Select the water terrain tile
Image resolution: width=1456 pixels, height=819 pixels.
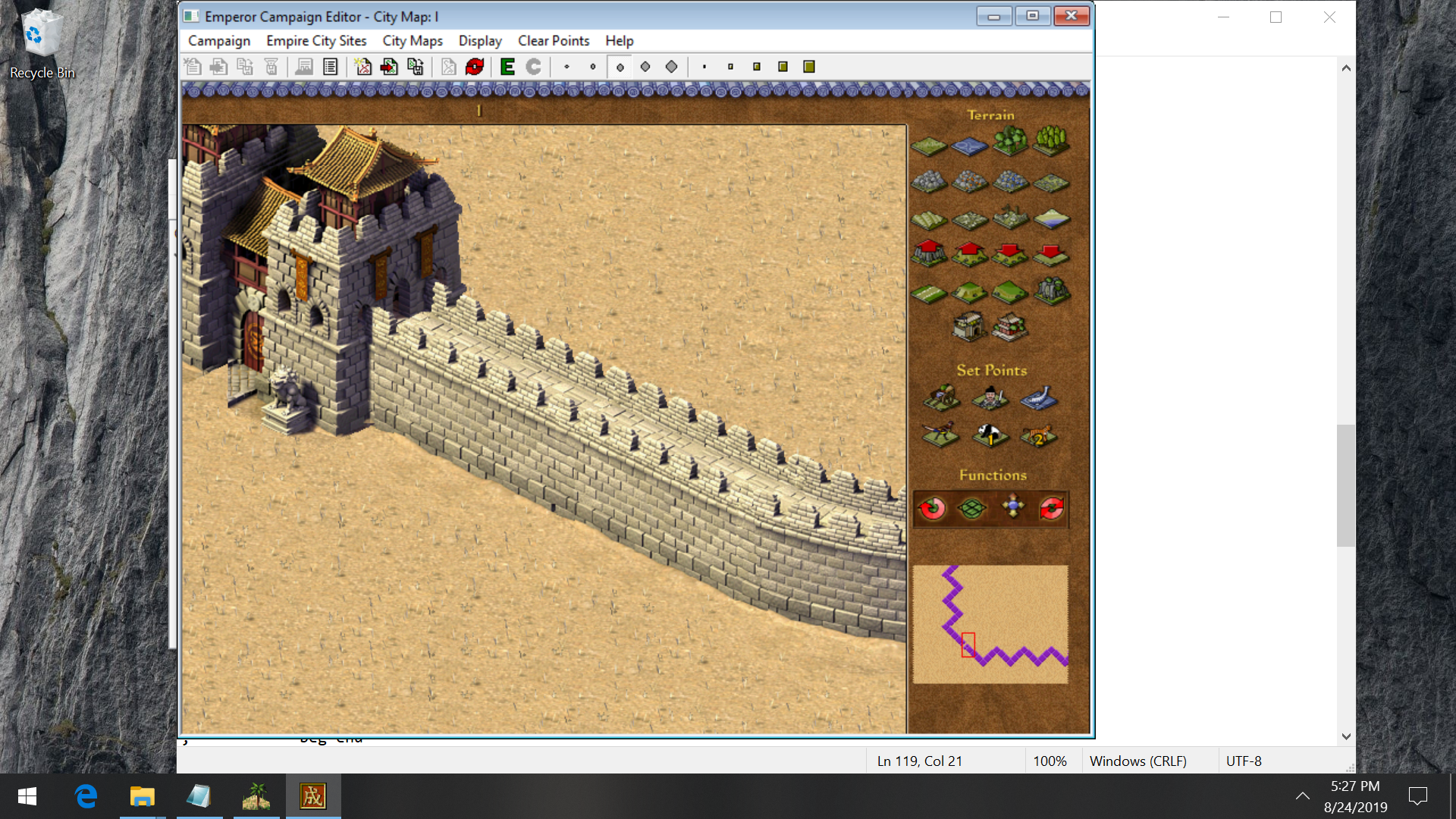(x=969, y=145)
